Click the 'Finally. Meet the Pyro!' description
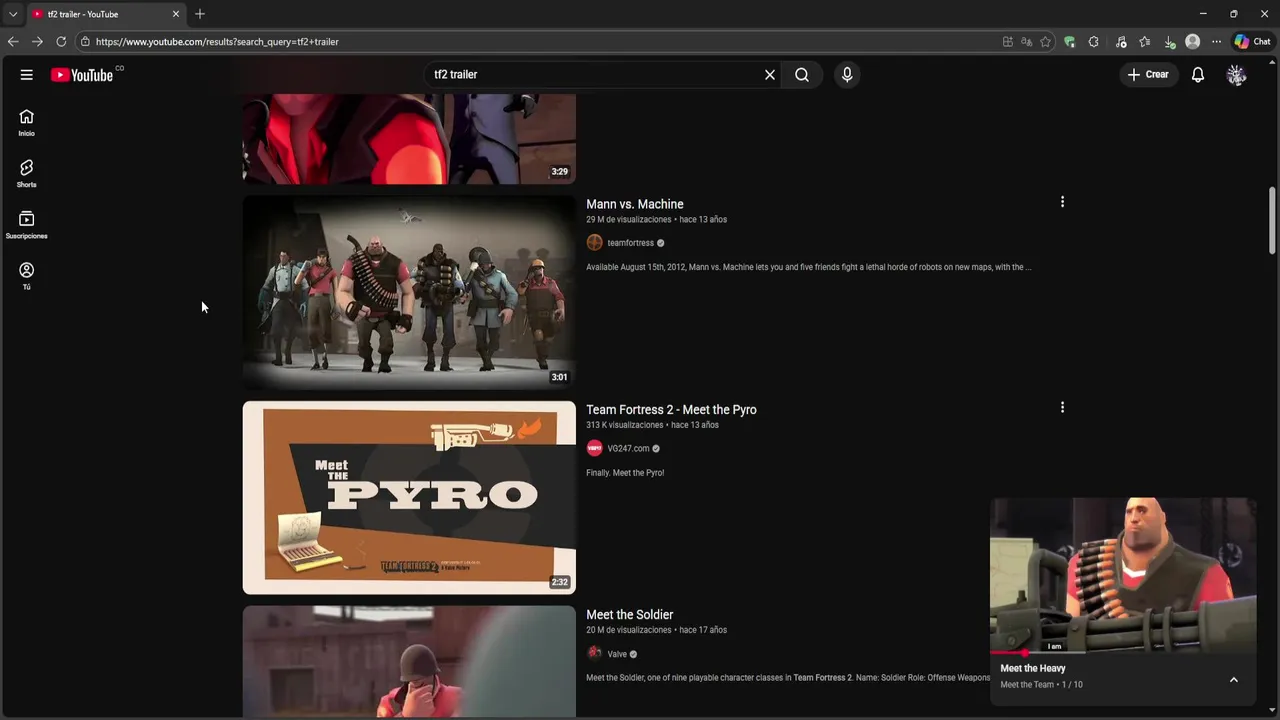The image size is (1280, 720). (625, 473)
